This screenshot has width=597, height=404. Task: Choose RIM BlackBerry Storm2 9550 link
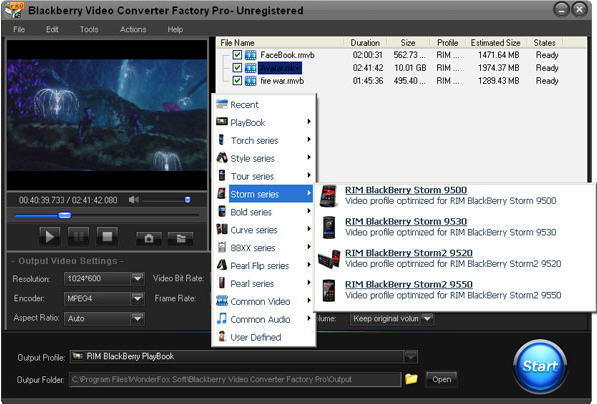(409, 285)
